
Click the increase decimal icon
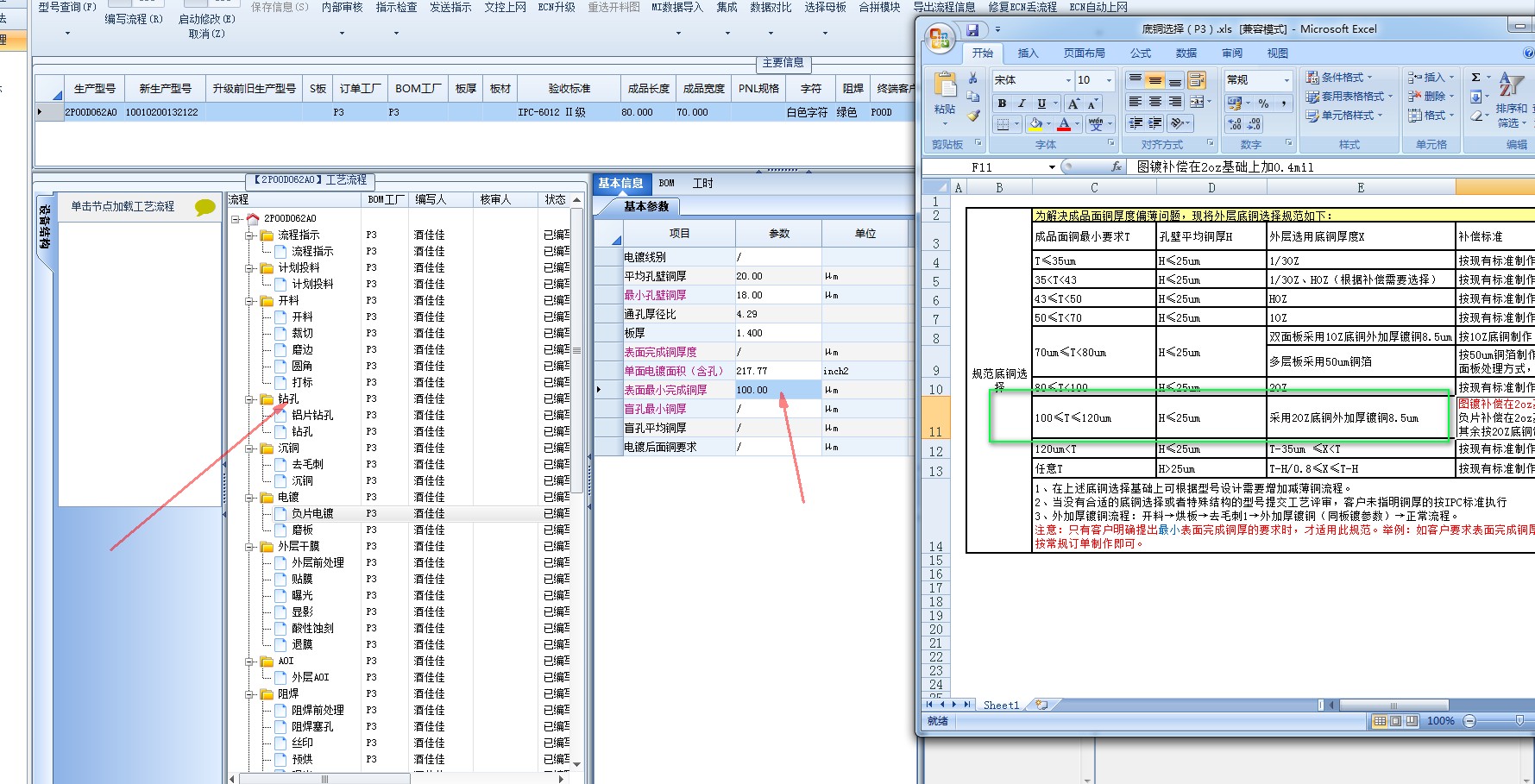pos(1235,124)
